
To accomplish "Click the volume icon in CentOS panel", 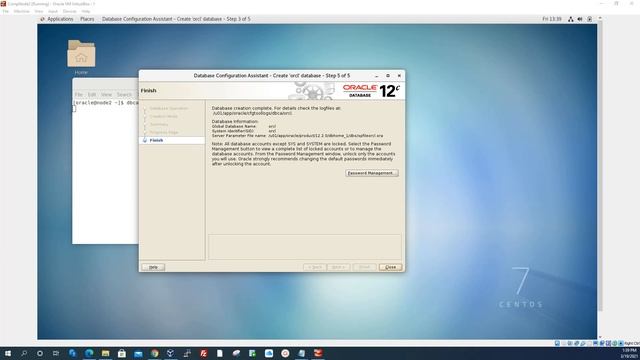I will coord(580,19).
